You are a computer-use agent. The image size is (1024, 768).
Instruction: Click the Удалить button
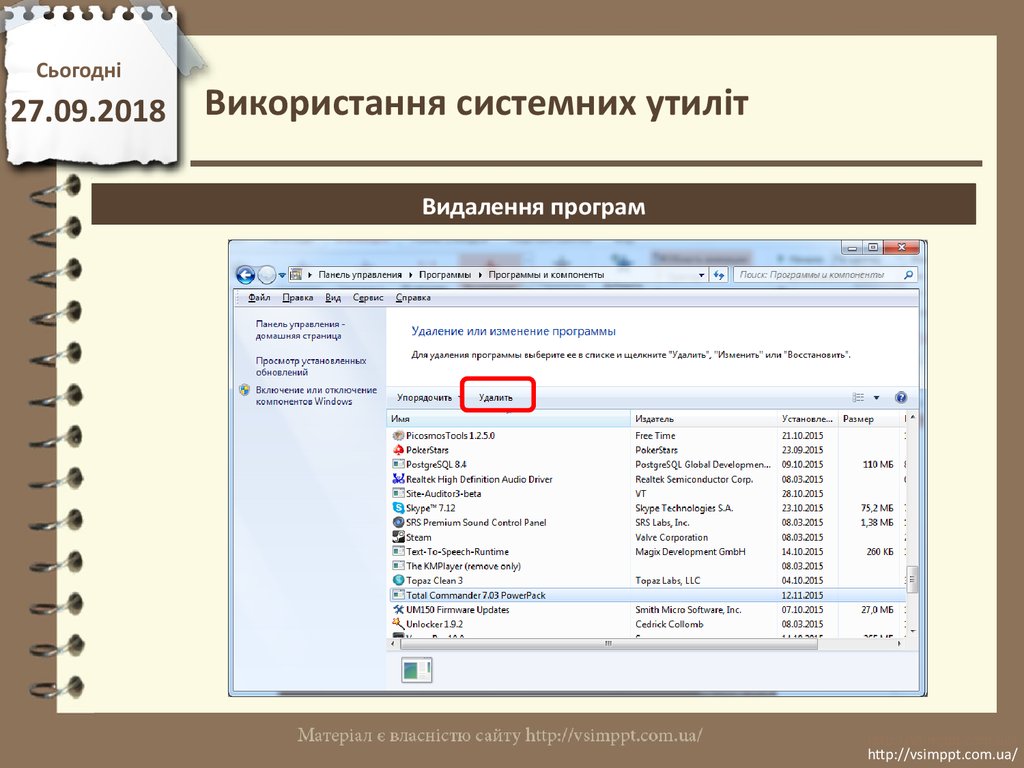(496, 397)
